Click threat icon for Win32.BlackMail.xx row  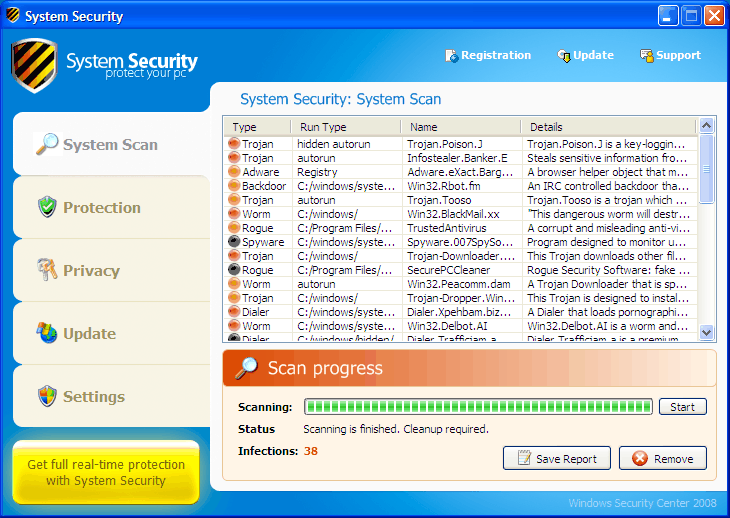tap(234, 214)
